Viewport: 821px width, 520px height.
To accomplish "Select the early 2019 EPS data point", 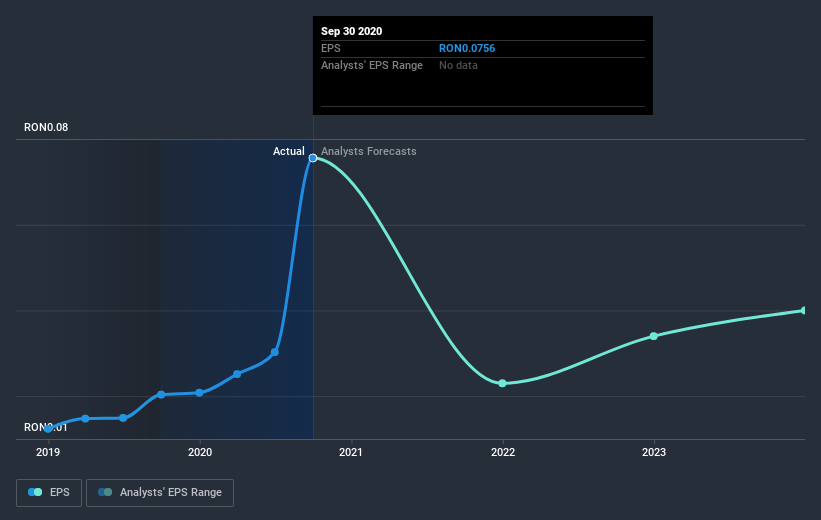I will pos(48,428).
